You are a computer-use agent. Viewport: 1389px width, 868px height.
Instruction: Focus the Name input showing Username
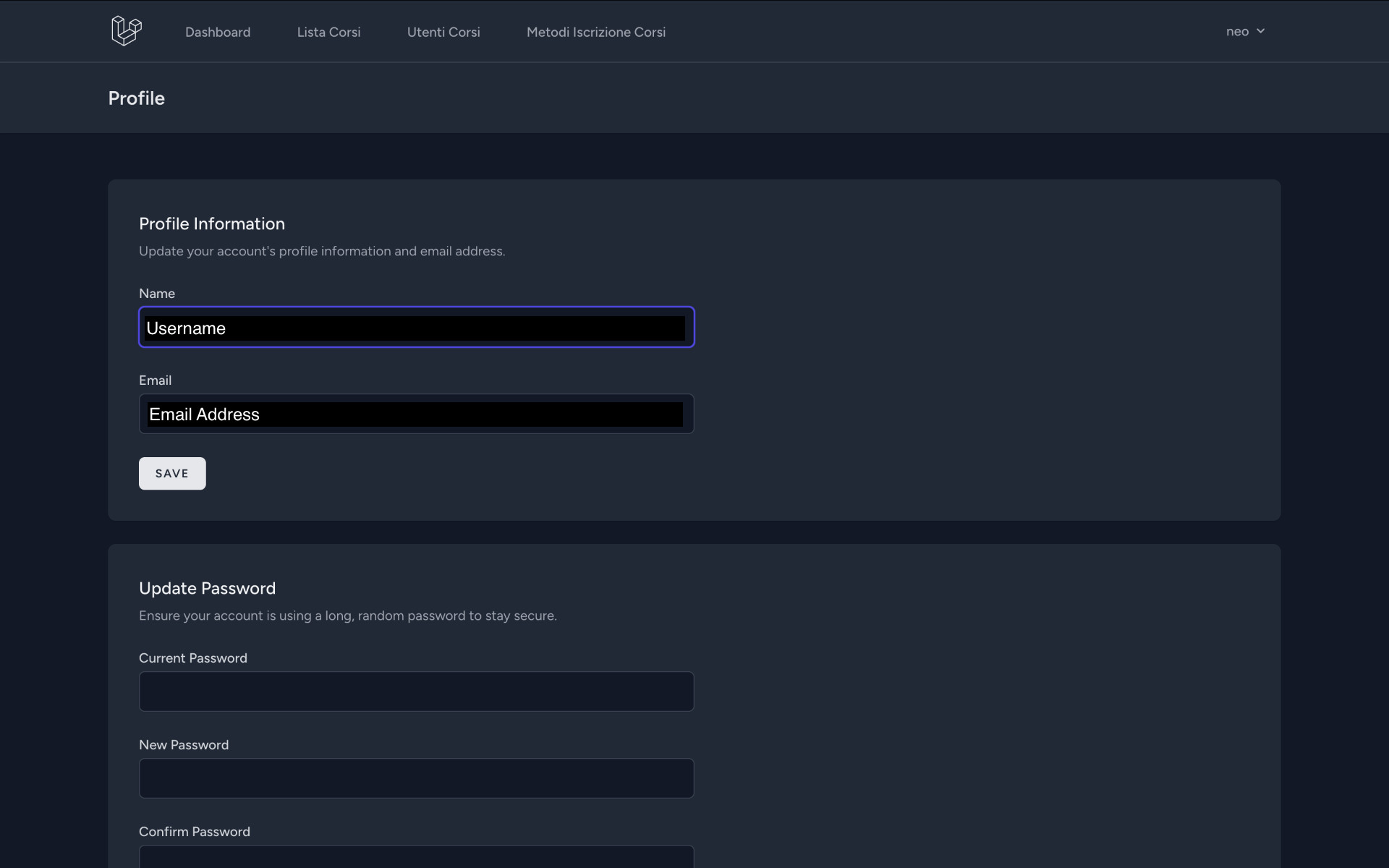pyautogui.click(x=416, y=327)
